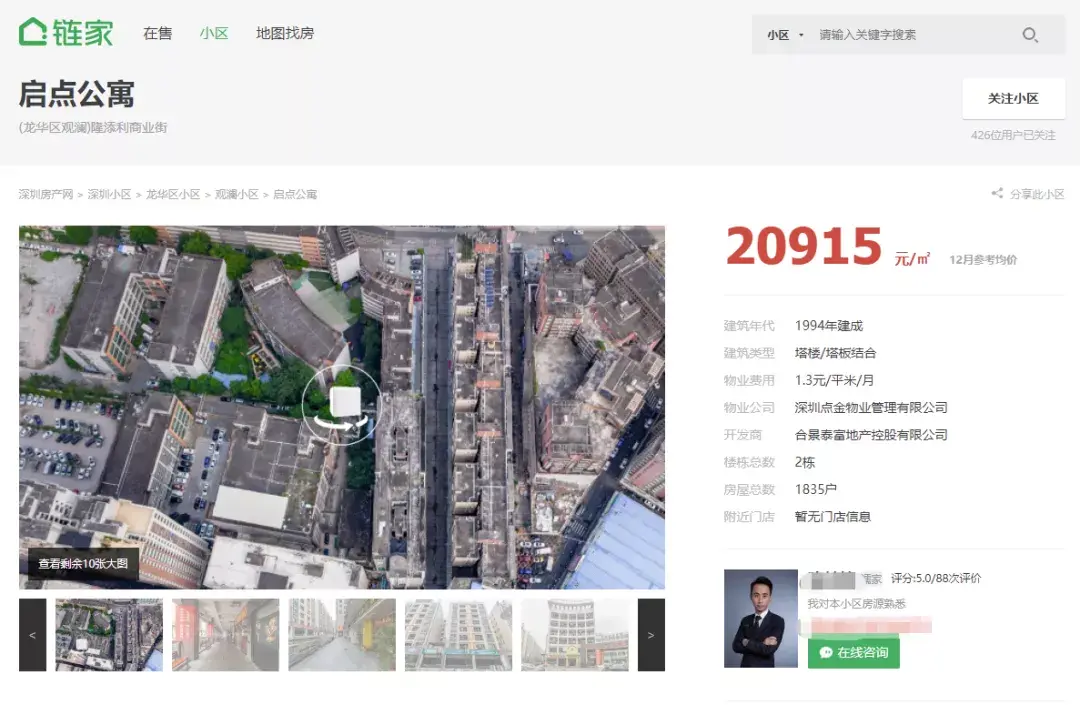Navigate to 观澜小区 breadcrumb
Viewport: 1080px width, 705px height.
tap(237, 194)
